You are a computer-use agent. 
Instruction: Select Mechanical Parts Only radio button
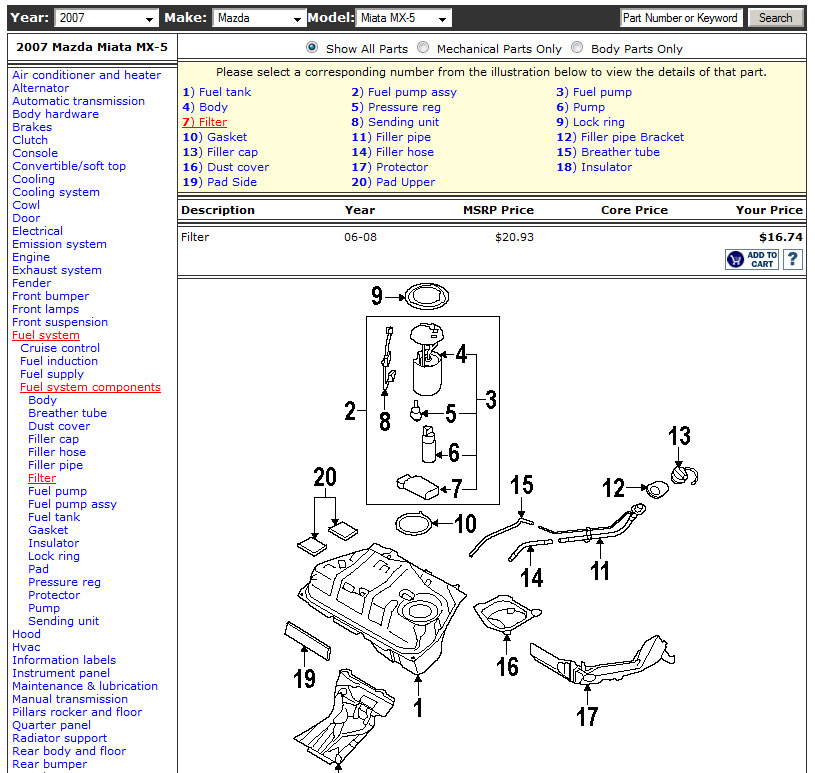pyautogui.click(x=423, y=47)
